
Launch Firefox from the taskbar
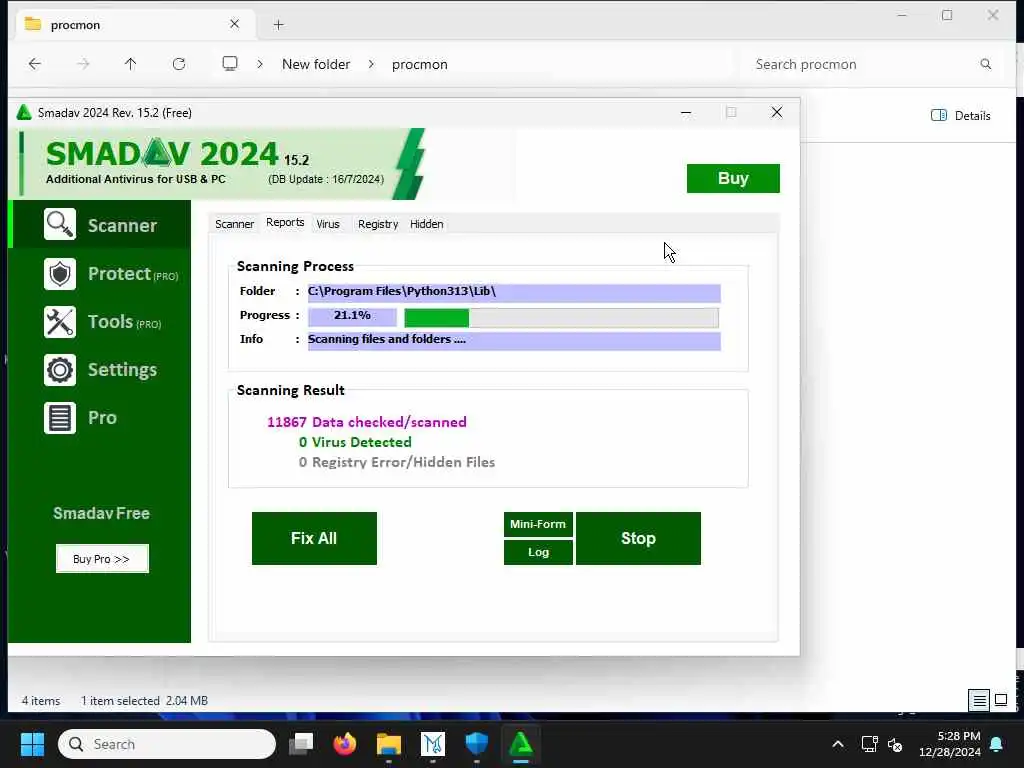345,744
